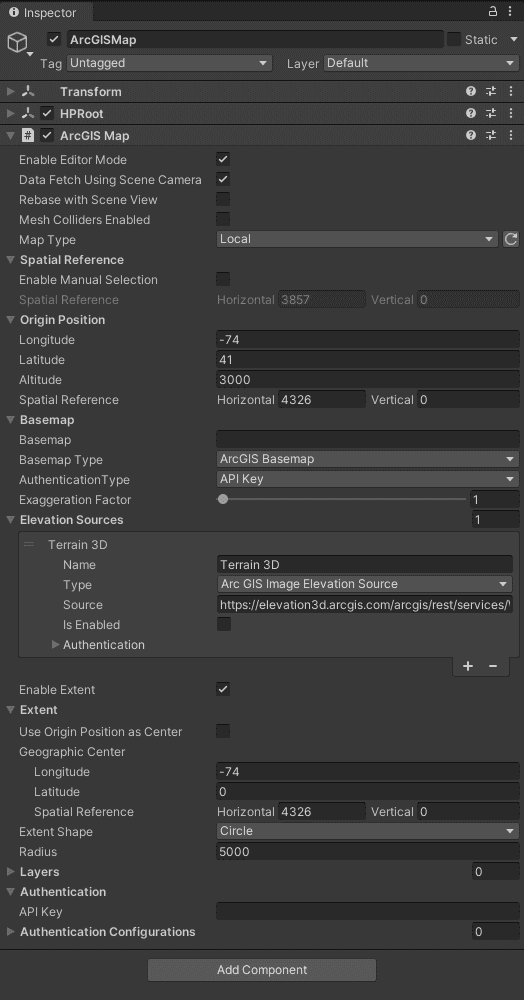Viewport: 524px width, 1000px height.
Task: Click the Terrain 3D reorder handle
Action: pyautogui.click(x=29, y=545)
